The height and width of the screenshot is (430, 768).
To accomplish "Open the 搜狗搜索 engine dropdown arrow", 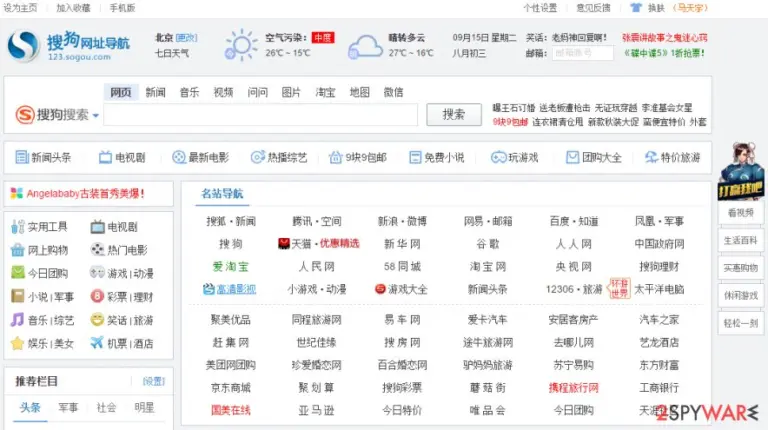I will 96,116.
